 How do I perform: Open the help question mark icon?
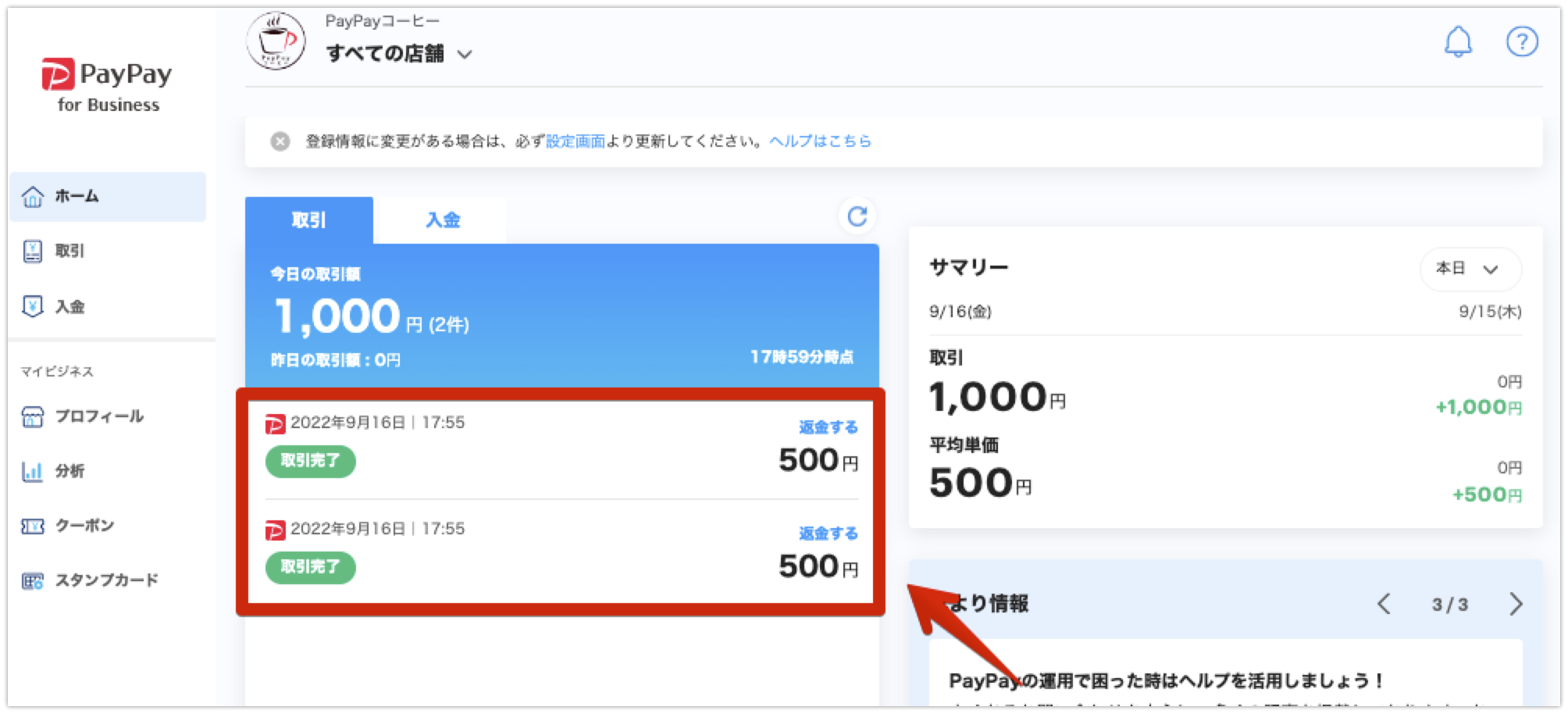1522,41
